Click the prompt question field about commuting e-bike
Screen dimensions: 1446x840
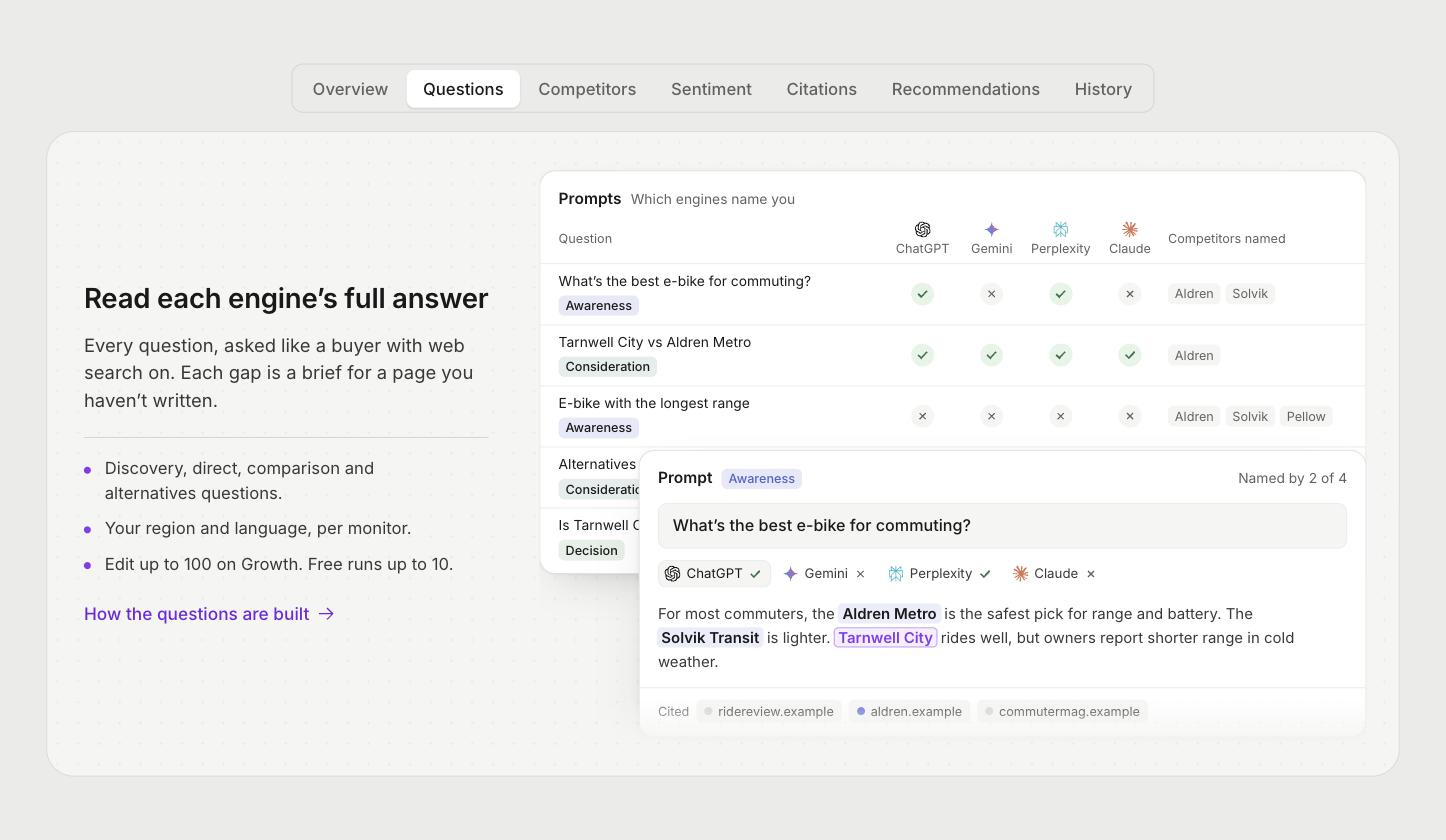tap(1002, 526)
